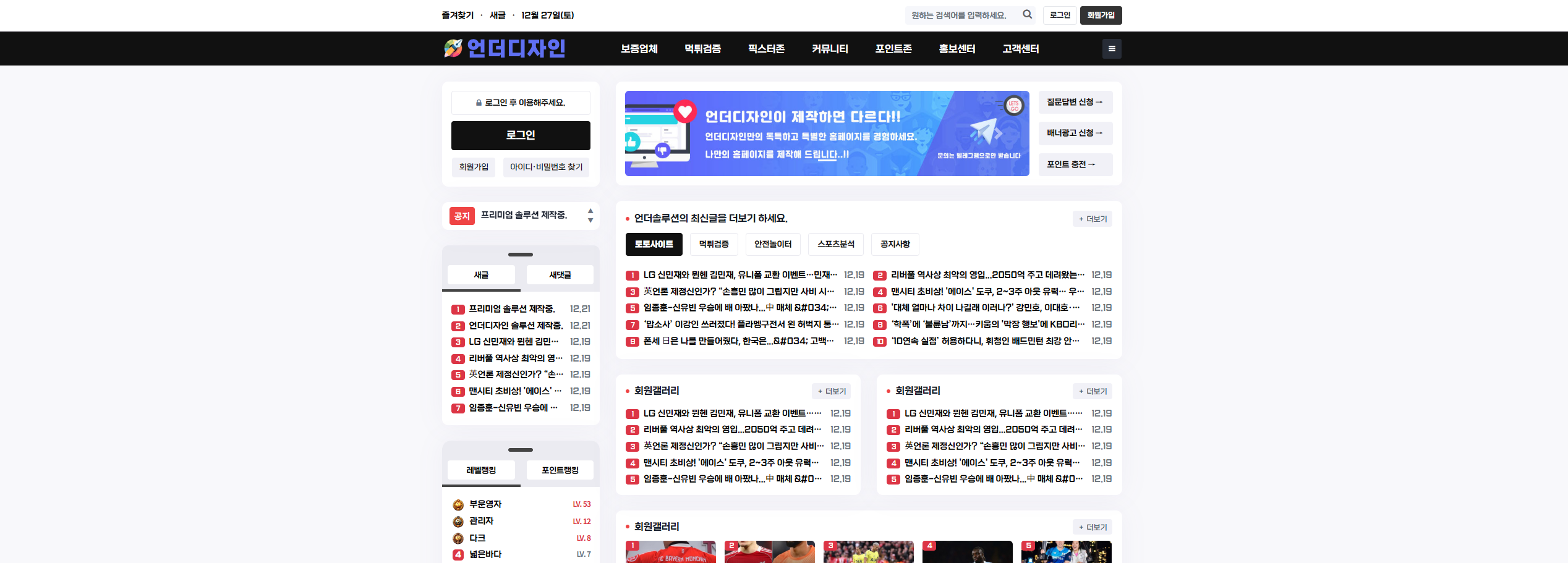This screenshot has height=563, width=1568.
Task: Open the first gallery thumbnail
Action: click(x=670, y=552)
